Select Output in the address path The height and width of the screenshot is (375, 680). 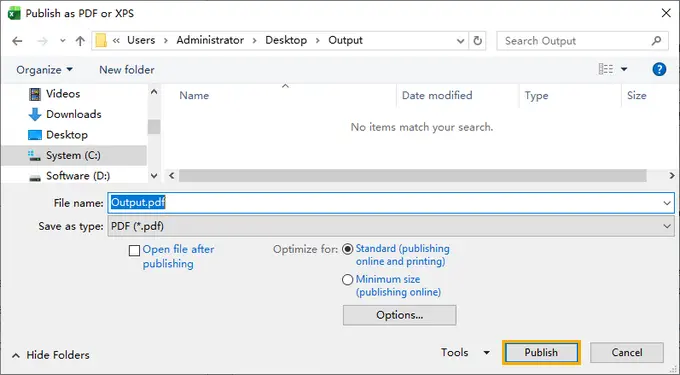coord(345,40)
